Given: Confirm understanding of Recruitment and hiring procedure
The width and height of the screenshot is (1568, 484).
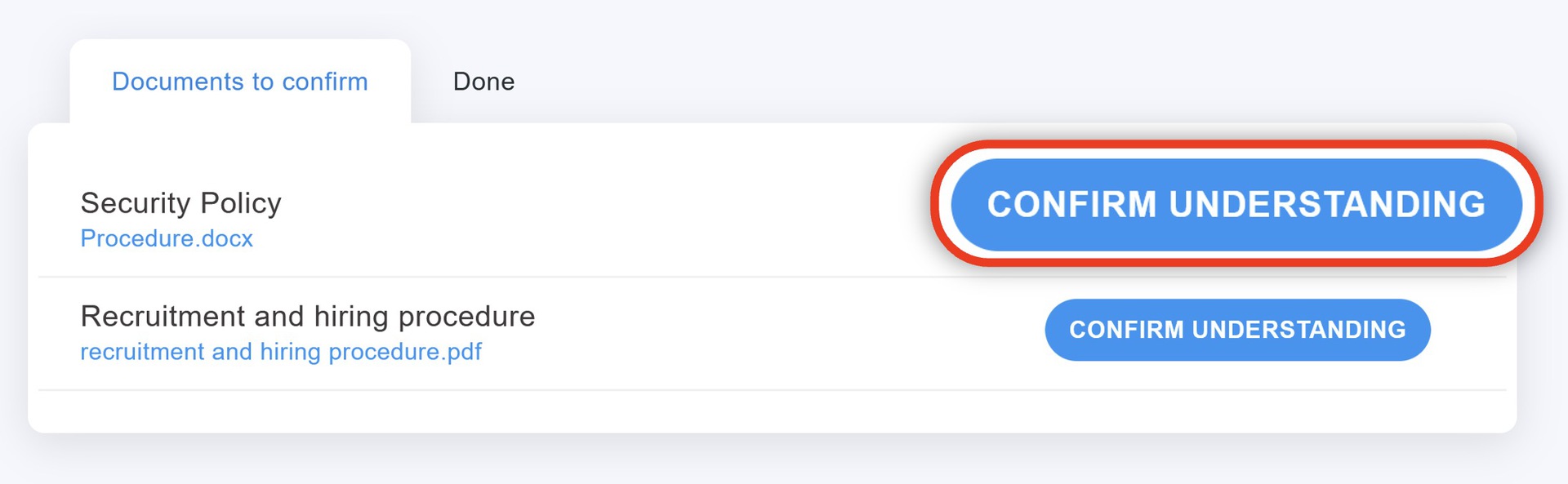Looking at the screenshot, I should pyautogui.click(x=1236, y=330).
